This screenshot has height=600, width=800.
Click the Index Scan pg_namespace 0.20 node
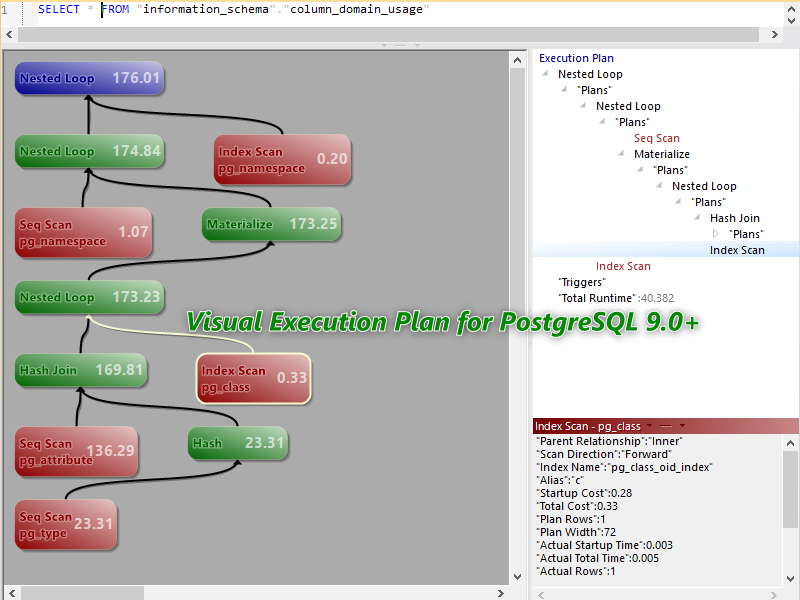coord(282,159)
